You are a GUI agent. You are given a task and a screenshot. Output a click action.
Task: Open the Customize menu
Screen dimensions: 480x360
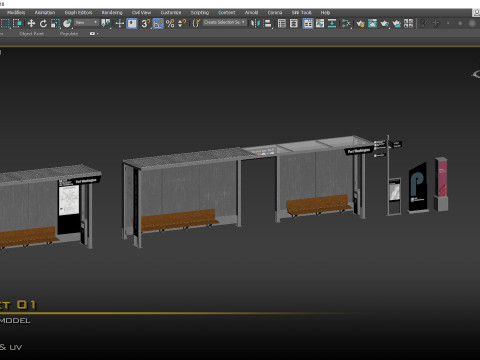(x=171, y=12)
